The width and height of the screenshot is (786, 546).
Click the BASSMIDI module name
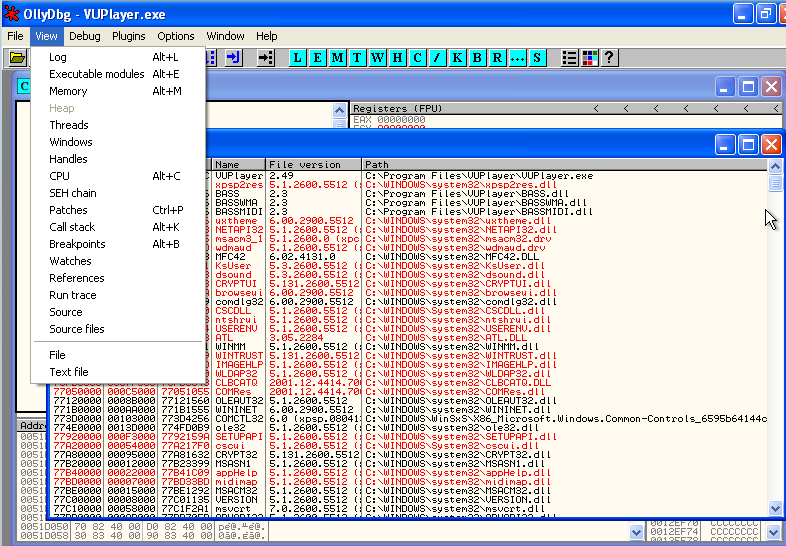tap(239, 212)
